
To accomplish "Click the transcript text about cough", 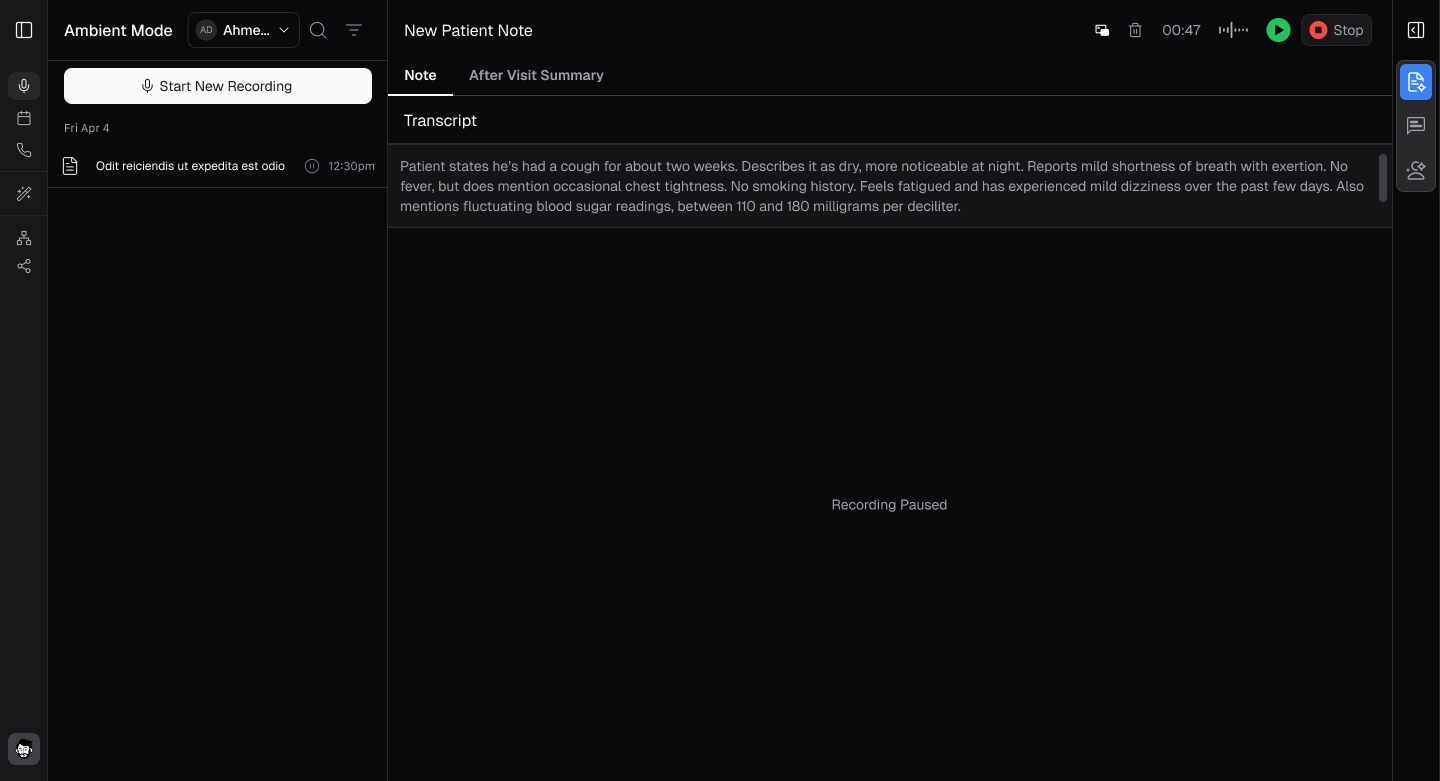I will point(882,186).
